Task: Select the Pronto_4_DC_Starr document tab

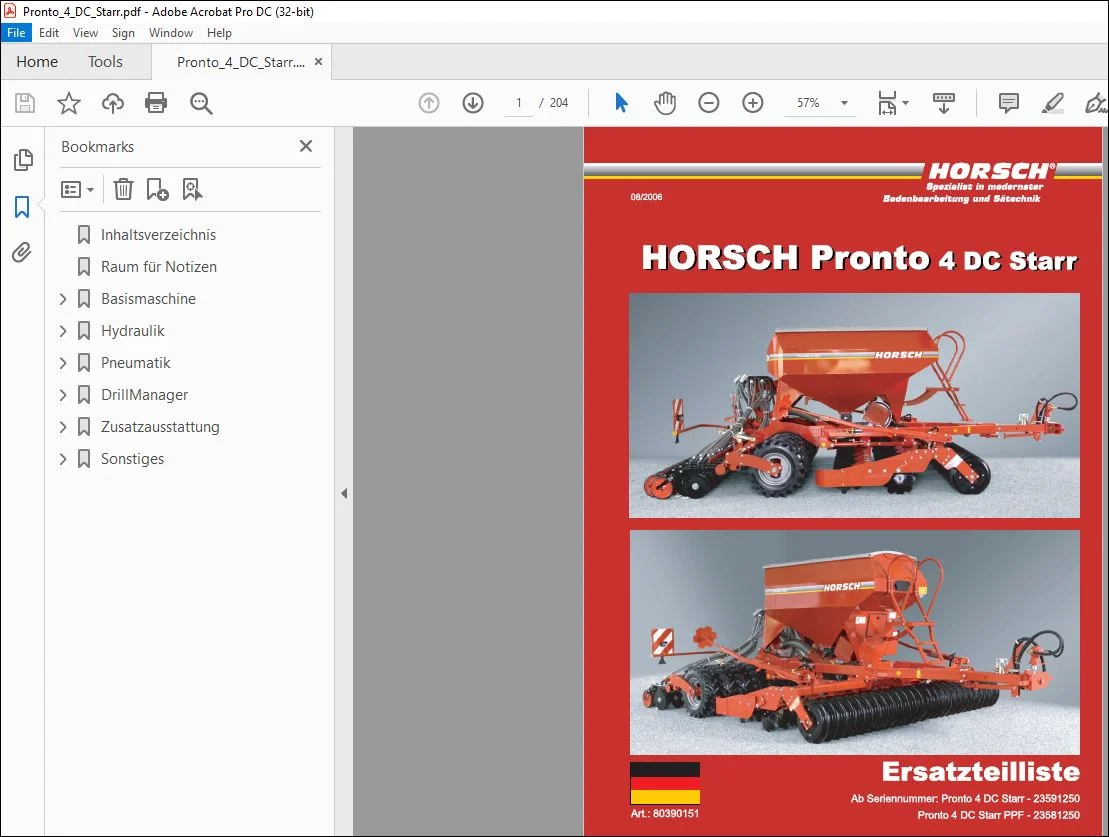Action: (x=240, y=62)
